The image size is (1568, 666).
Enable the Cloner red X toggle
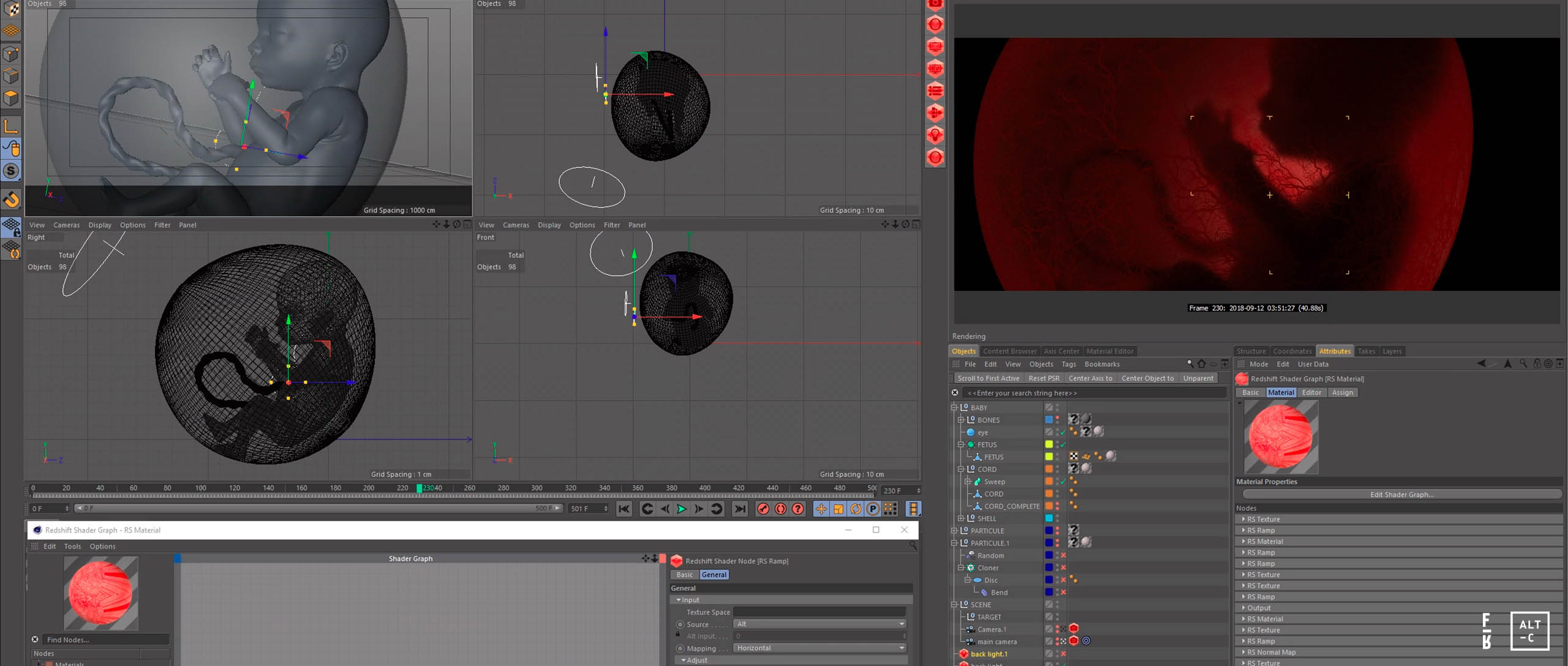pyautogui.click(x=1064, y=567)
